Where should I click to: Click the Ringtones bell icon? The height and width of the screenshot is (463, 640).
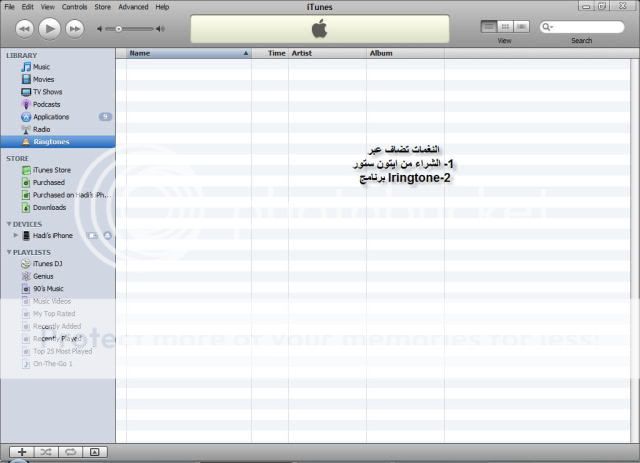tap(26, 142)
